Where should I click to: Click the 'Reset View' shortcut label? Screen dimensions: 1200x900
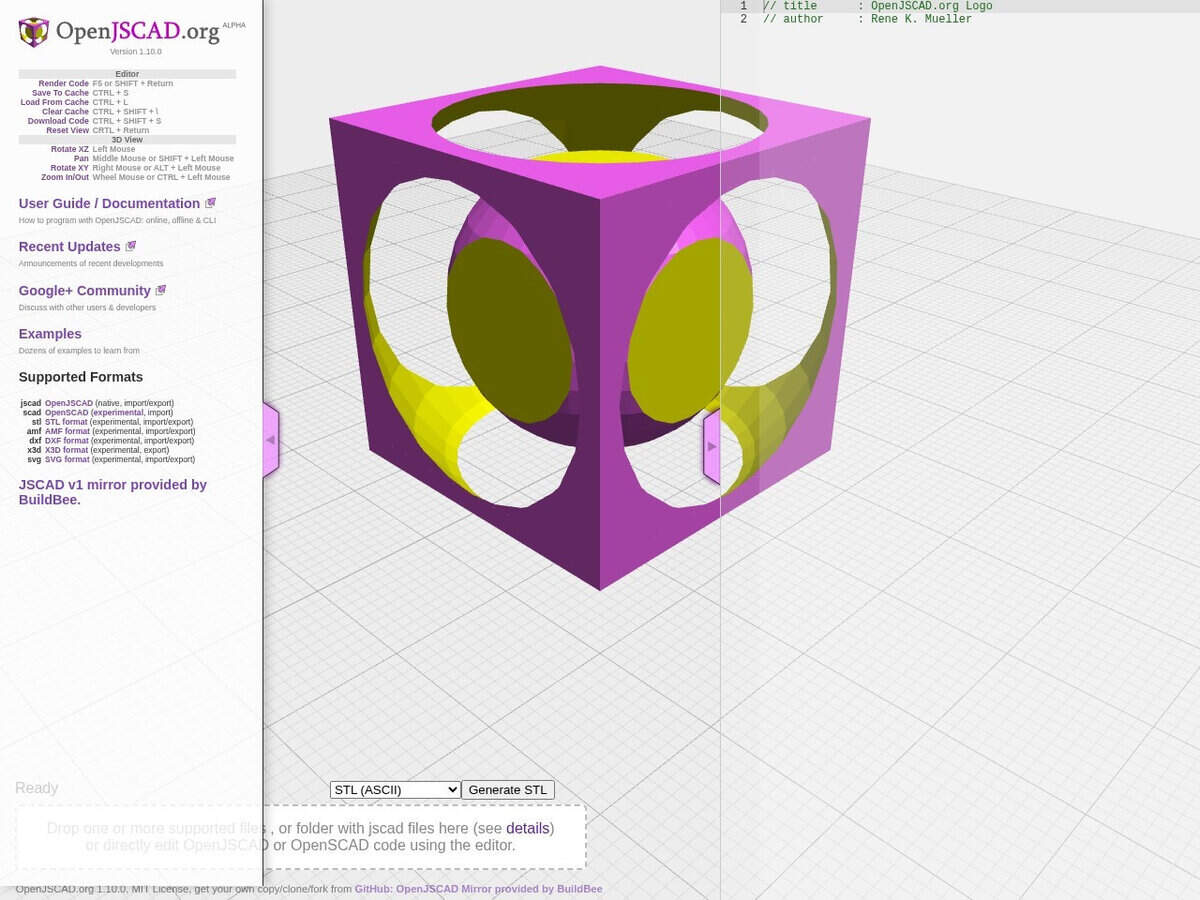(x=67, y=130)
